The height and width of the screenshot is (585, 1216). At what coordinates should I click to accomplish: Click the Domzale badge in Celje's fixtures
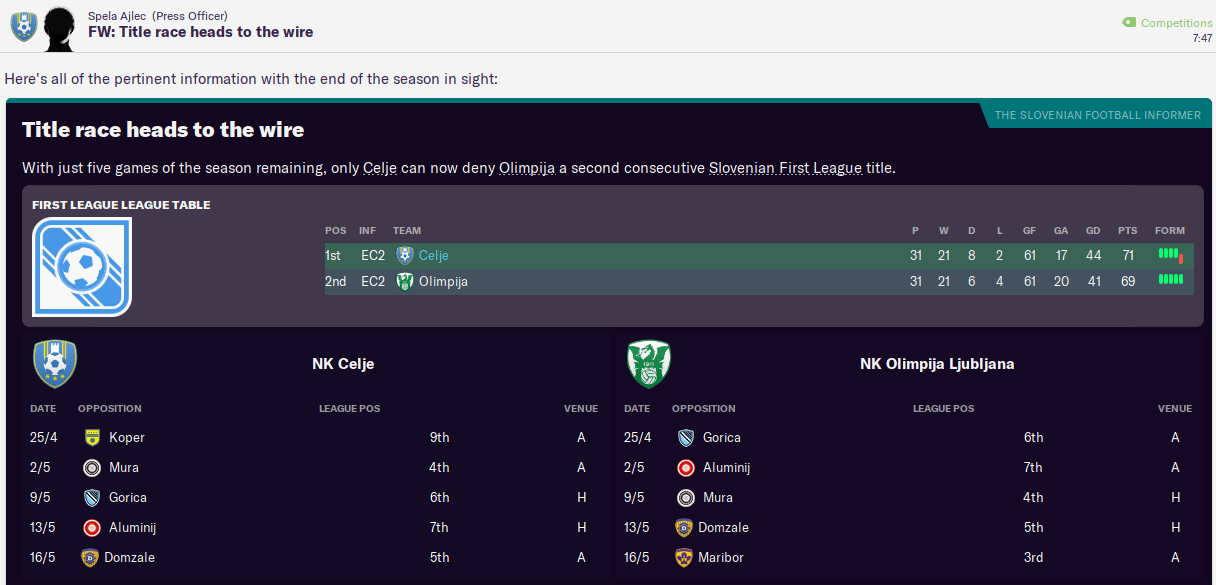pos(92,557)
